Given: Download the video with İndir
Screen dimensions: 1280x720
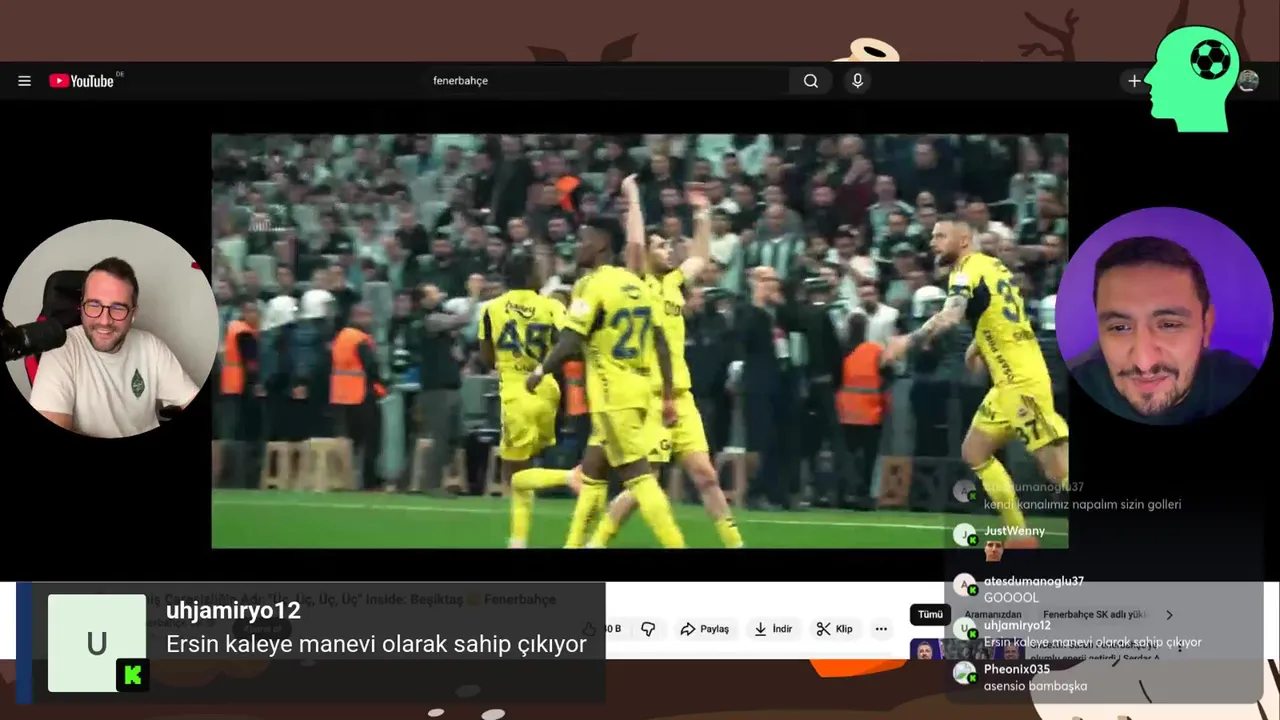Looking at the screenshot, I should tap(773, 629).
